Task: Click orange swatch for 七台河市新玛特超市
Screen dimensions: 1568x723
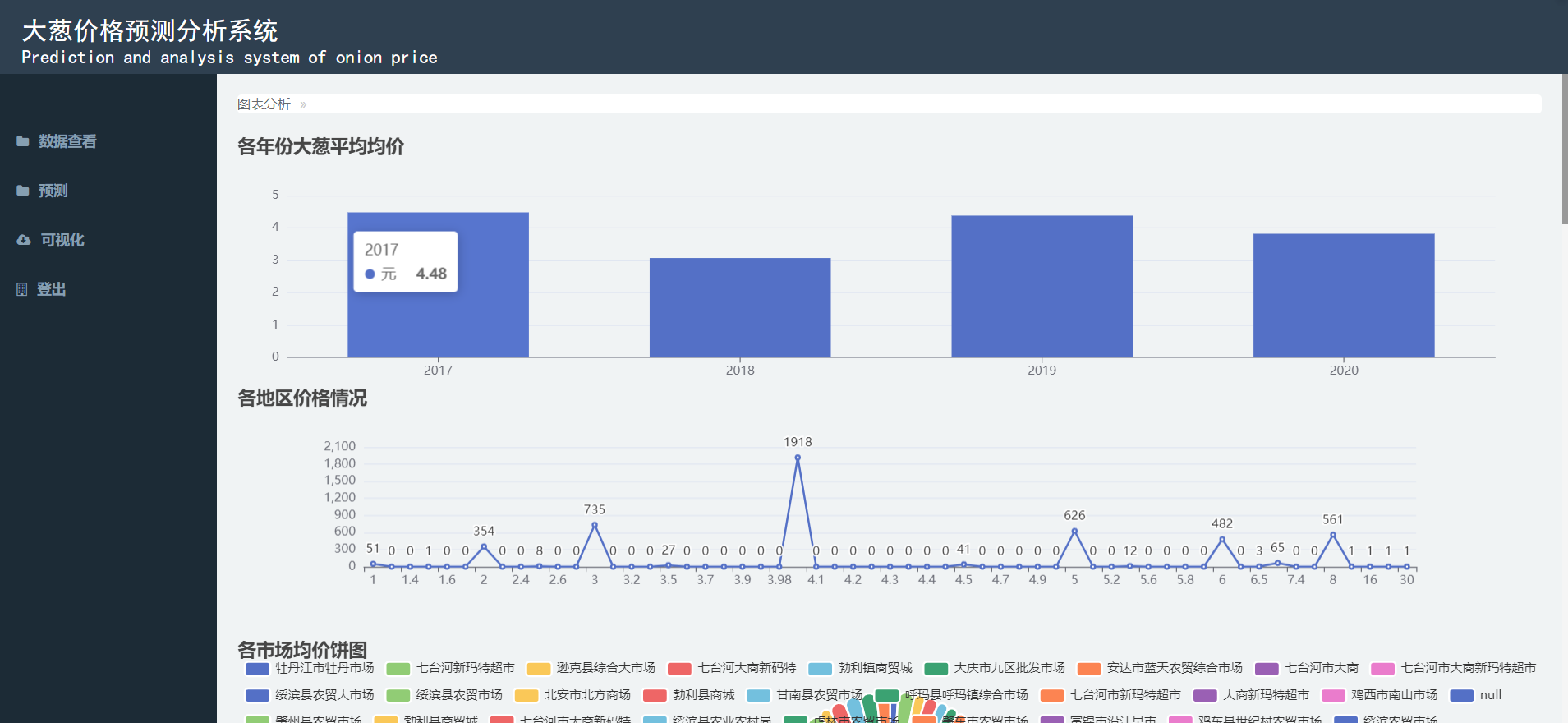Action: pos(1052,695)
